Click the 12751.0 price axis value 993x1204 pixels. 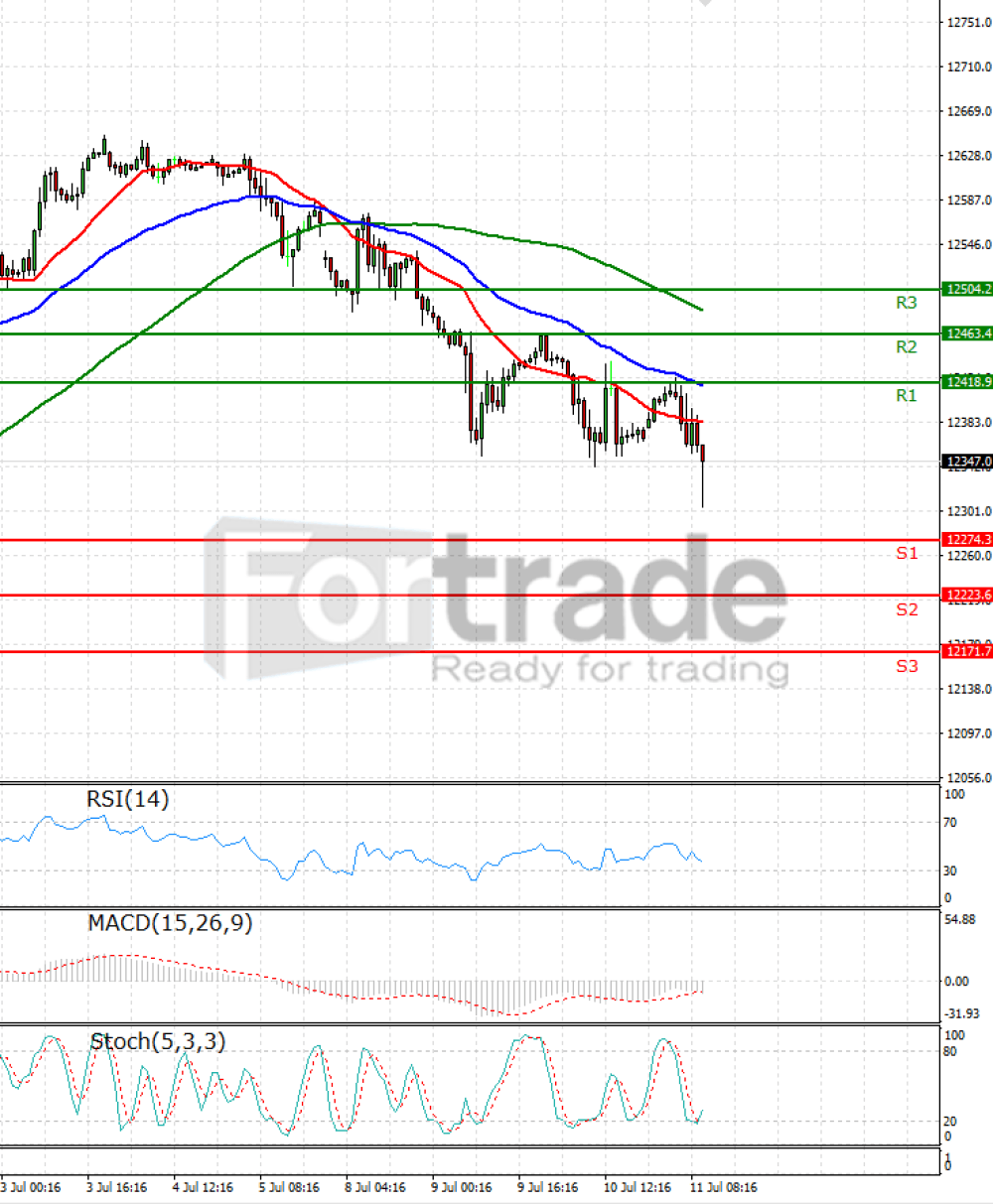[x=969, y=22]
